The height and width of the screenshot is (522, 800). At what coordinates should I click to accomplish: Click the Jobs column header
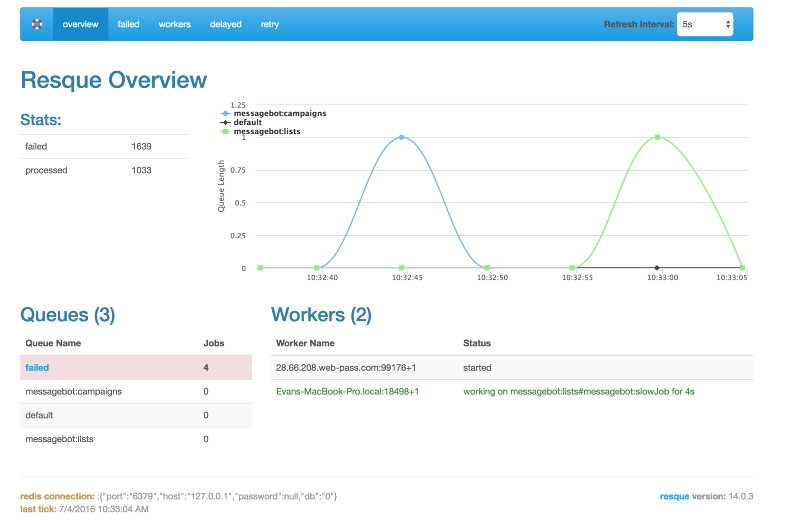click(x=214, y=343)
